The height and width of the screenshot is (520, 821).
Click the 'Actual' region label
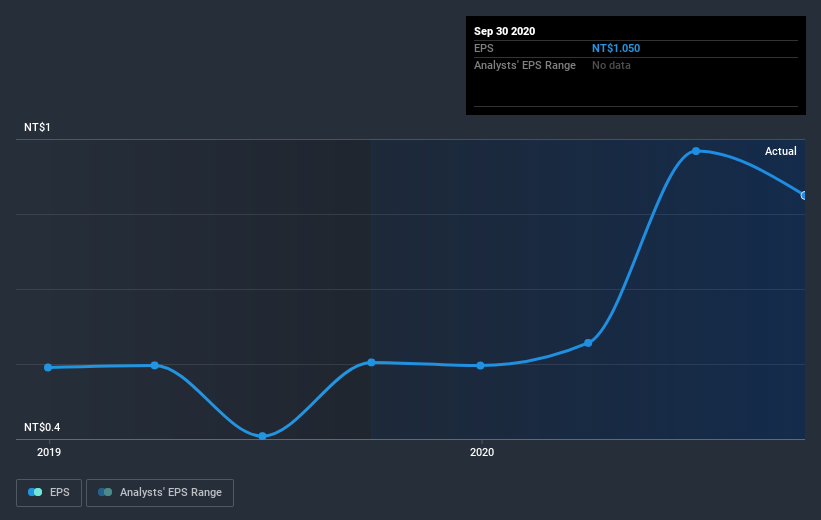pos(781,151)
